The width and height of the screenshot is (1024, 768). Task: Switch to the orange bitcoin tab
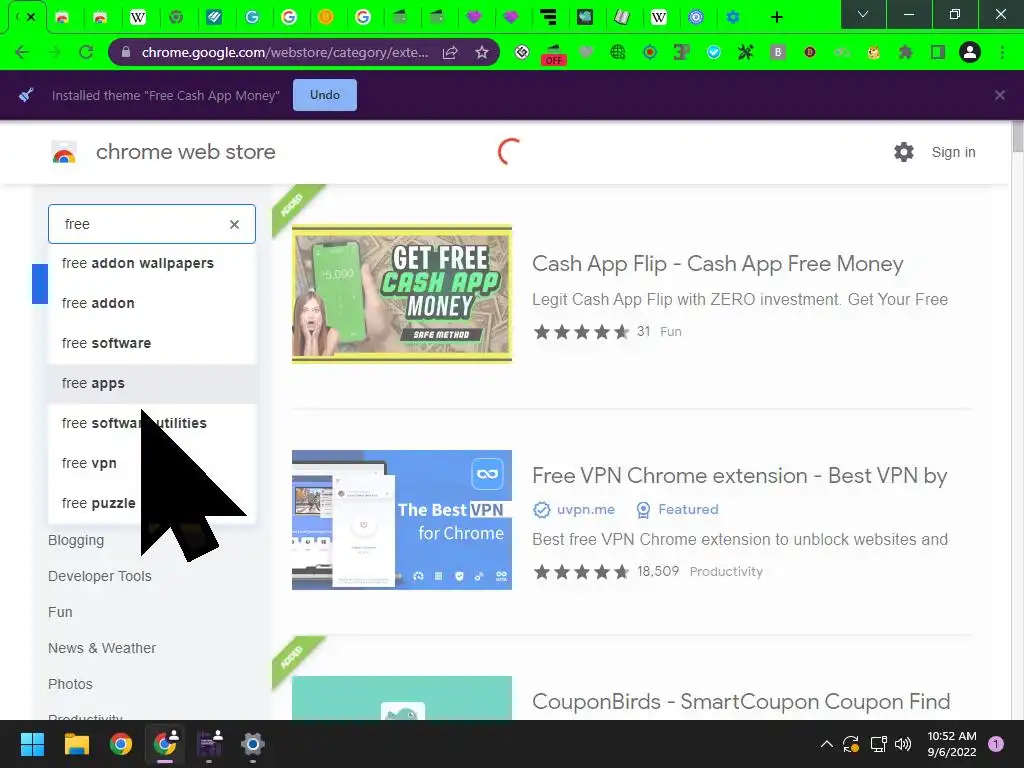[325, 17]
